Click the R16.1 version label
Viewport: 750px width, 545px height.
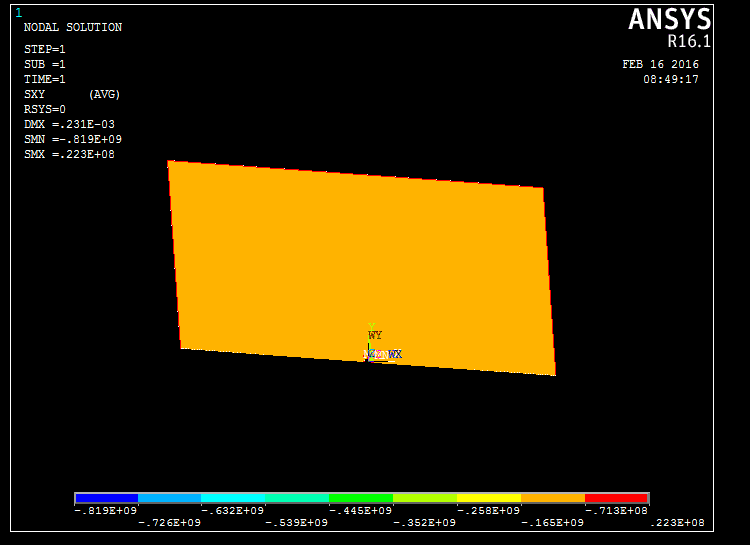click(x=689, y=42)
